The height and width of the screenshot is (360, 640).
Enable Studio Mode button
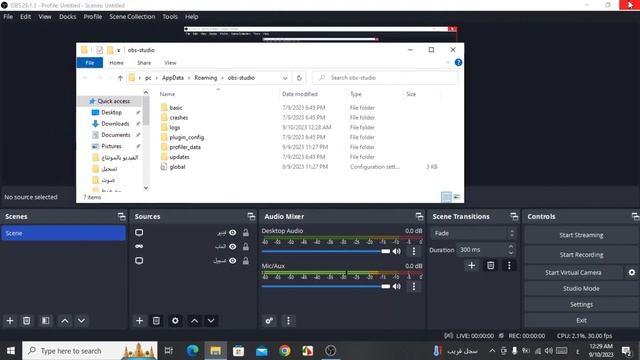[581, 289]
